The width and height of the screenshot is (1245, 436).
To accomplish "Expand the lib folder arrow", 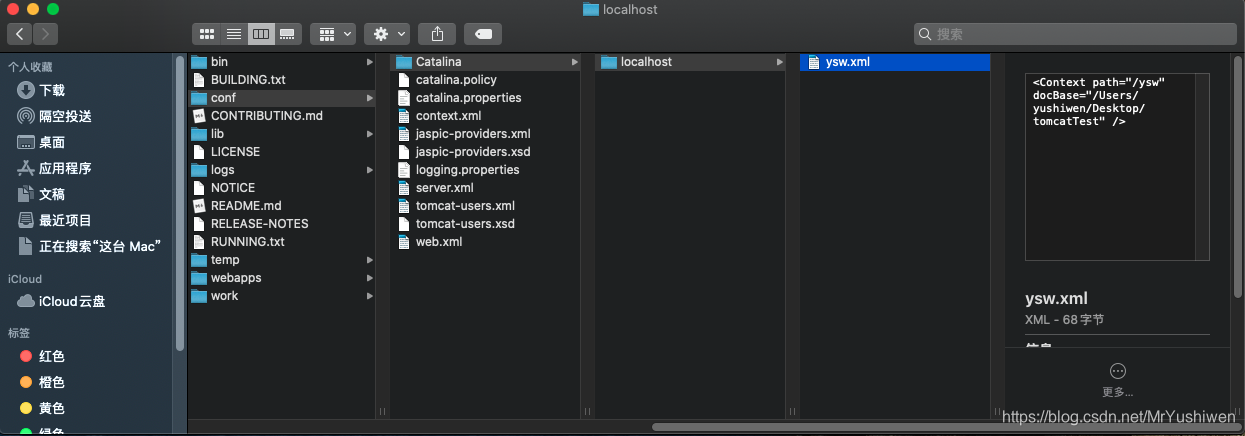I will (x=370, y=134).
